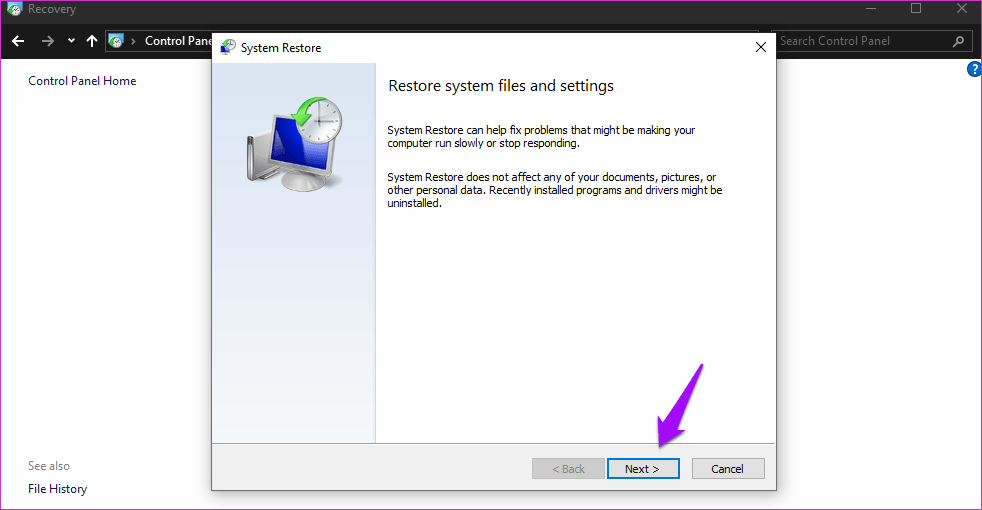Click the disabled Back button
982x510 pixels.
click(x=568, y=469)
